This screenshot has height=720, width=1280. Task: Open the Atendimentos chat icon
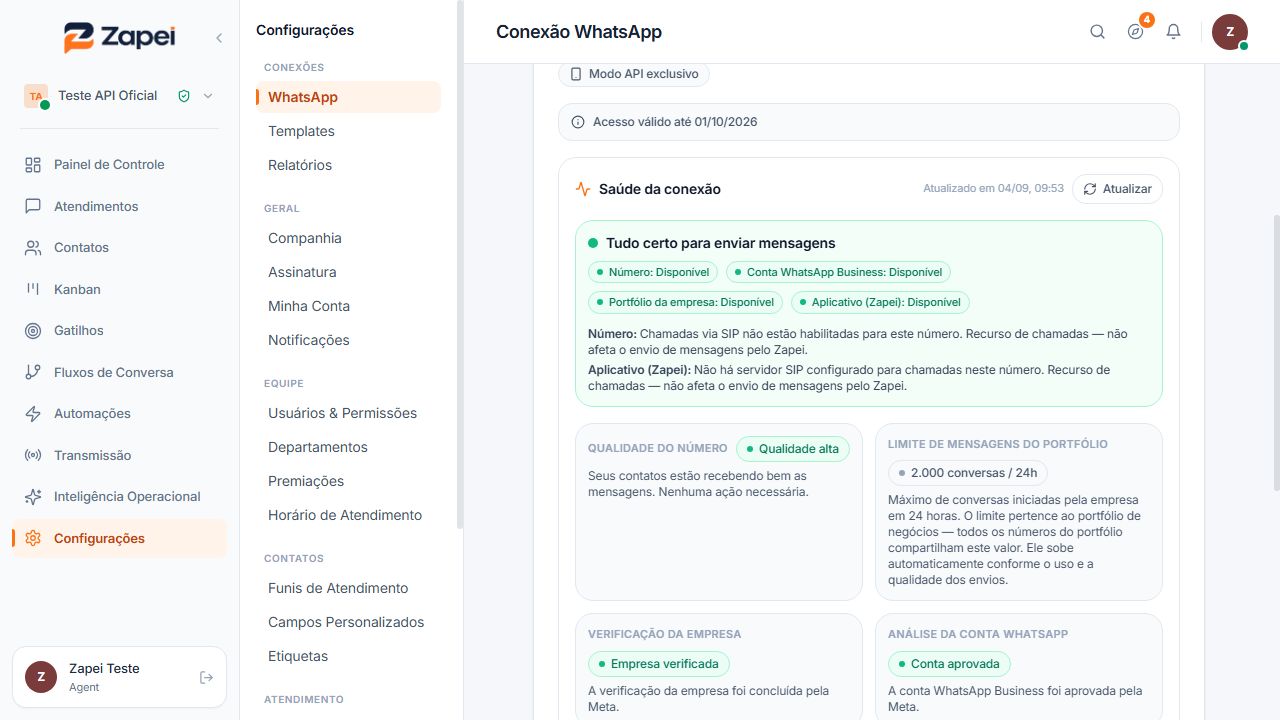point(33,206)
